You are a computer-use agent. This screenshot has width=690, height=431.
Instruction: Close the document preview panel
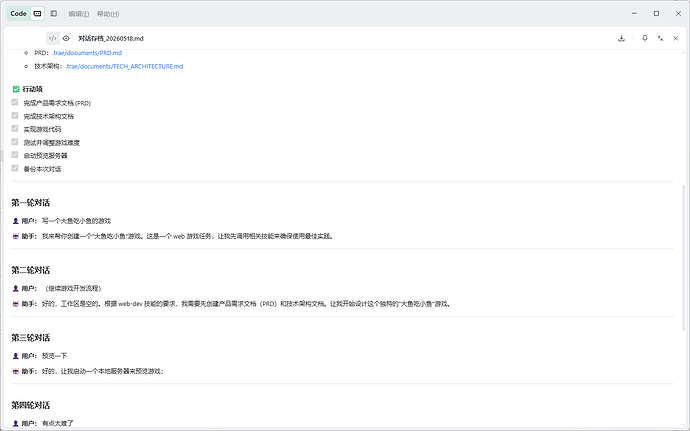(675, 38)
